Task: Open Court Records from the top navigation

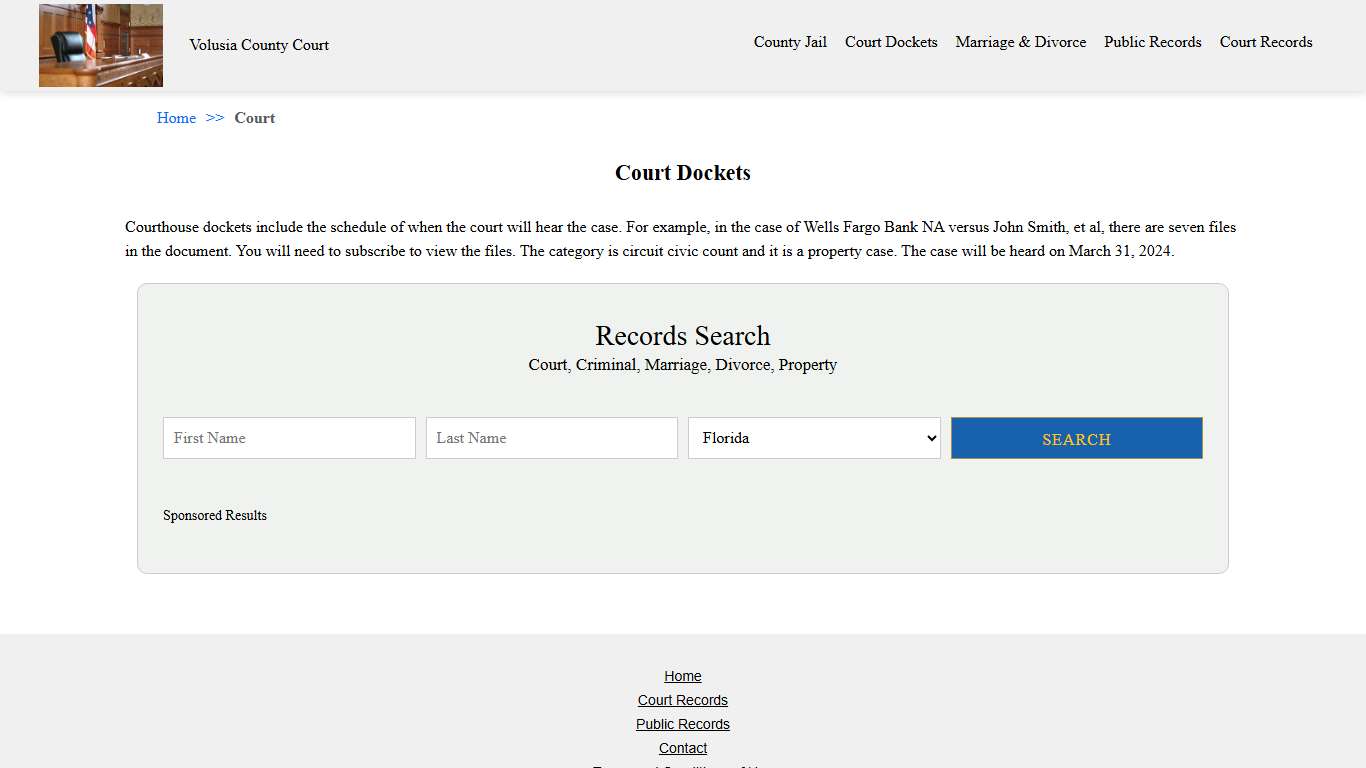Action: pyautogui.click(x=1265, y=42)
